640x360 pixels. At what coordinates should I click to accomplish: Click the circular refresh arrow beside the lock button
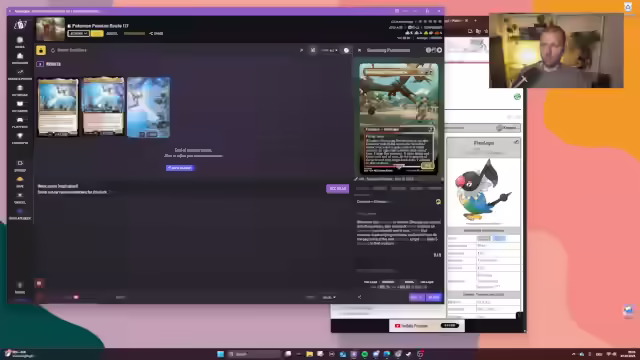[53, 50]
